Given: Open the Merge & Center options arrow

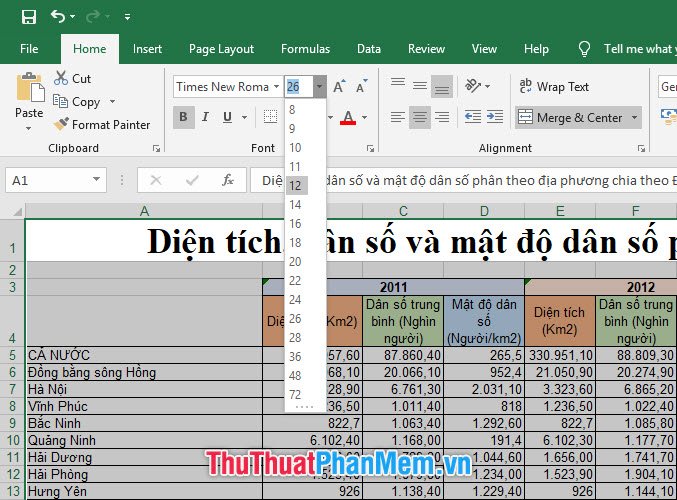Looking at the screenshot, I should [634, 117].
